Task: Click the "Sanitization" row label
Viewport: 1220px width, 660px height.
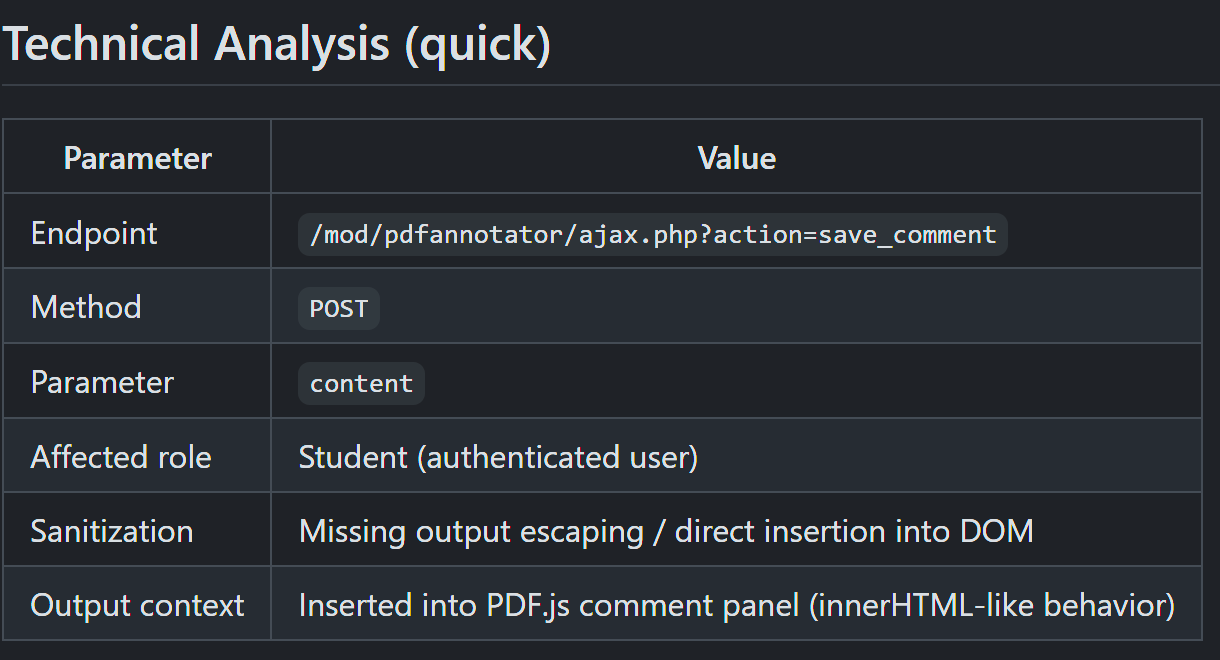Action: tap(112, 531)
